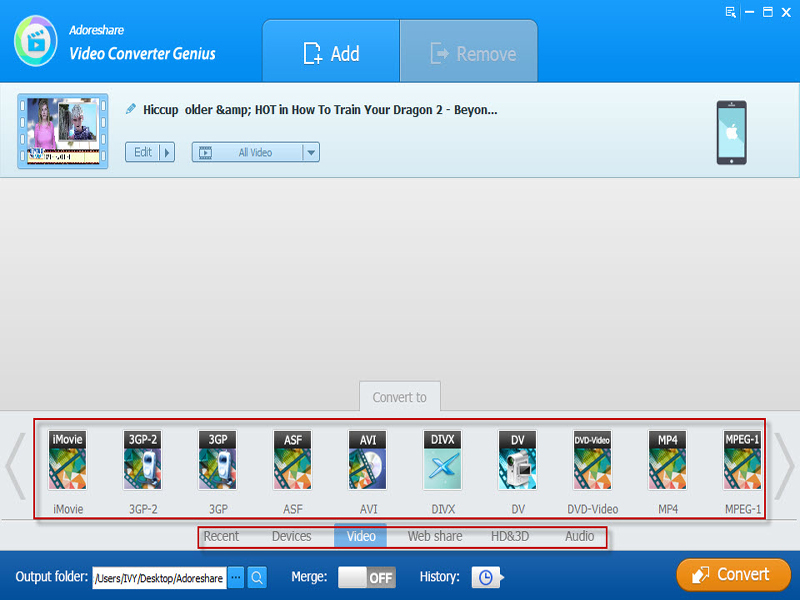Pick the DV camcorder format icon

[x=518, y=460]
